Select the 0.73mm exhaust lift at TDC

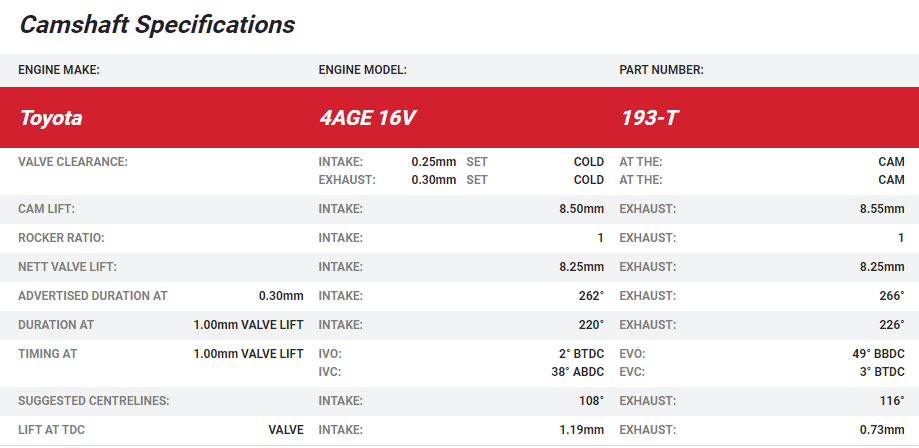point(882,430)
